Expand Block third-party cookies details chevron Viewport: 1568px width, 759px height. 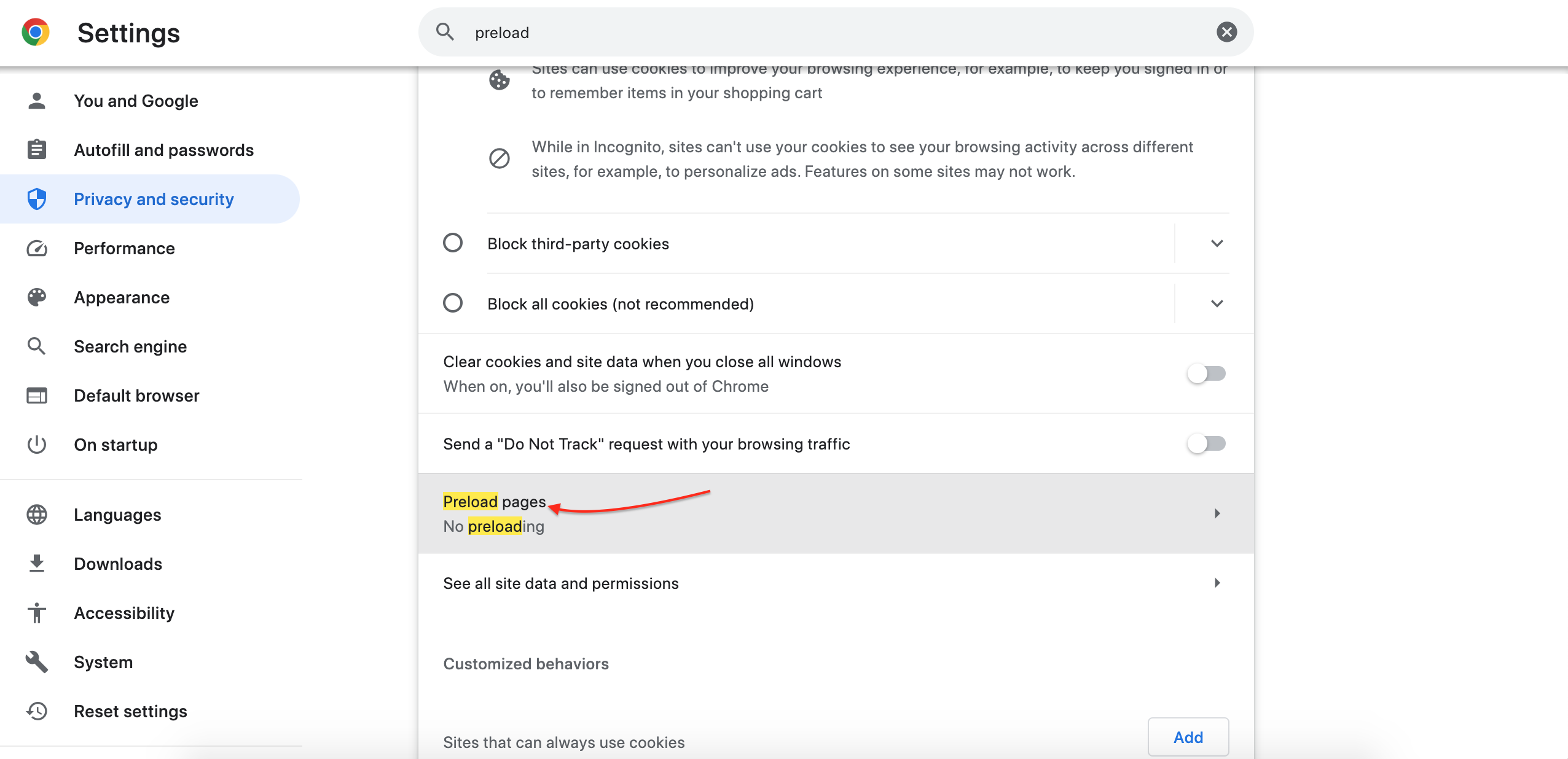[x=1217, y=243]
